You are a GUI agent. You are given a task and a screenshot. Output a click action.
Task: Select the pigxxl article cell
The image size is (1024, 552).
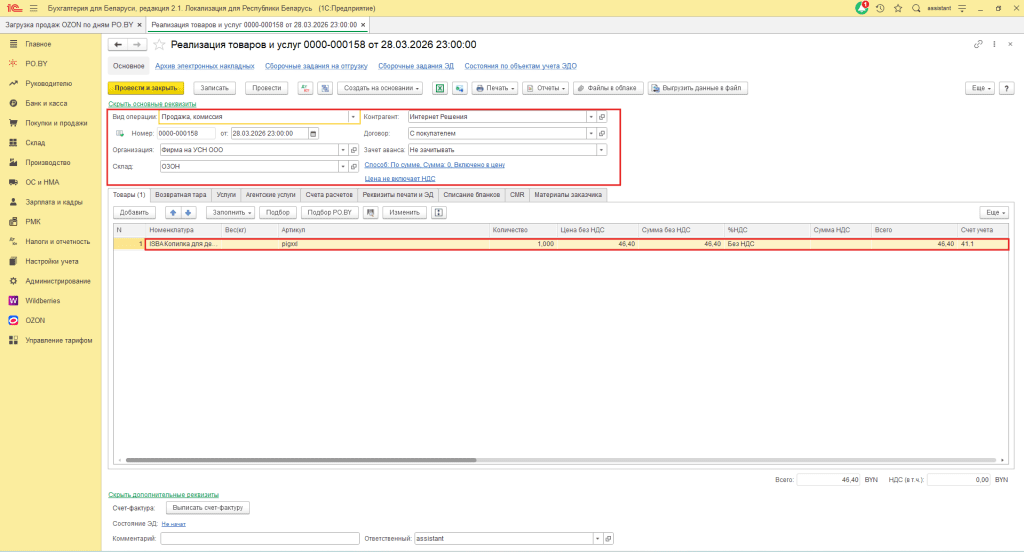pyautogui.click(x=383, y=244)
